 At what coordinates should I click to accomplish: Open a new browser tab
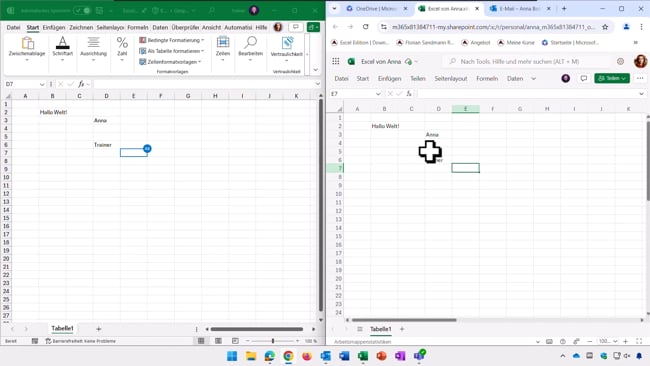[x=564, y=9]
